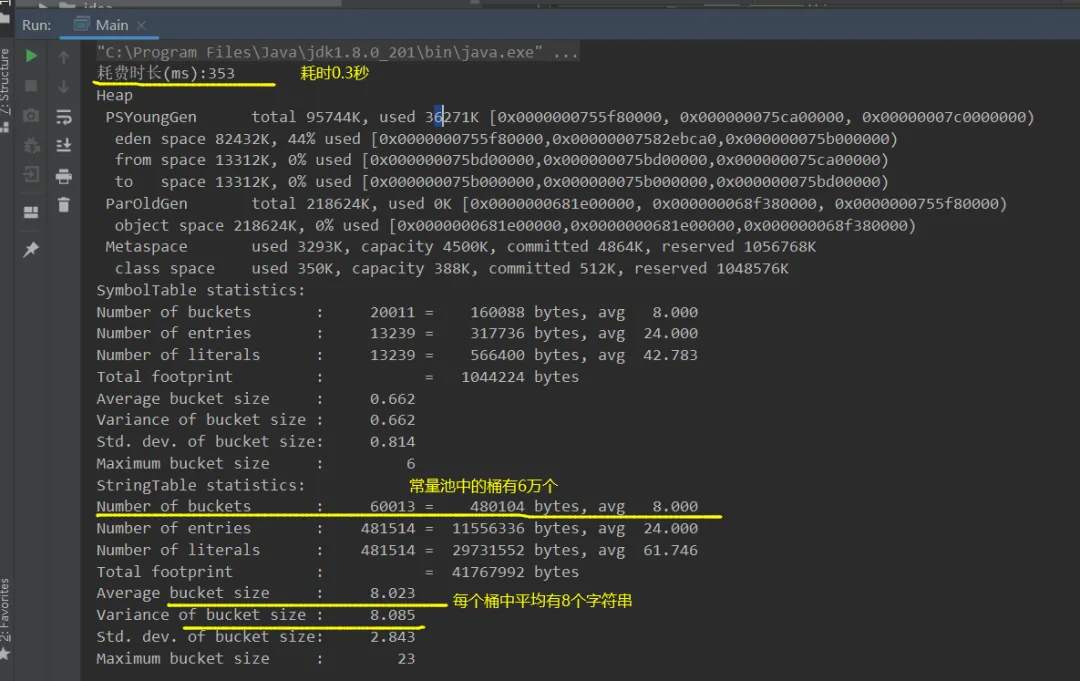Click the object space 218624K line
Image resolution: width=1080 pixels, height=681 pixels.
click(515, 226)
